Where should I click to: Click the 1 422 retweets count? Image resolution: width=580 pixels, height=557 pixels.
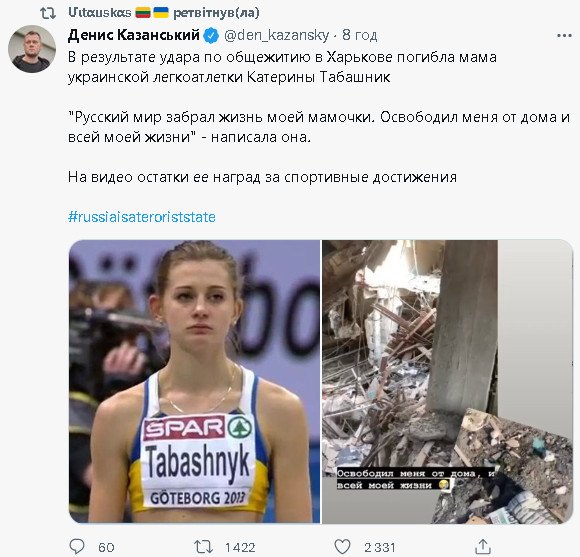pyautogui.click(x=240, y=547)
